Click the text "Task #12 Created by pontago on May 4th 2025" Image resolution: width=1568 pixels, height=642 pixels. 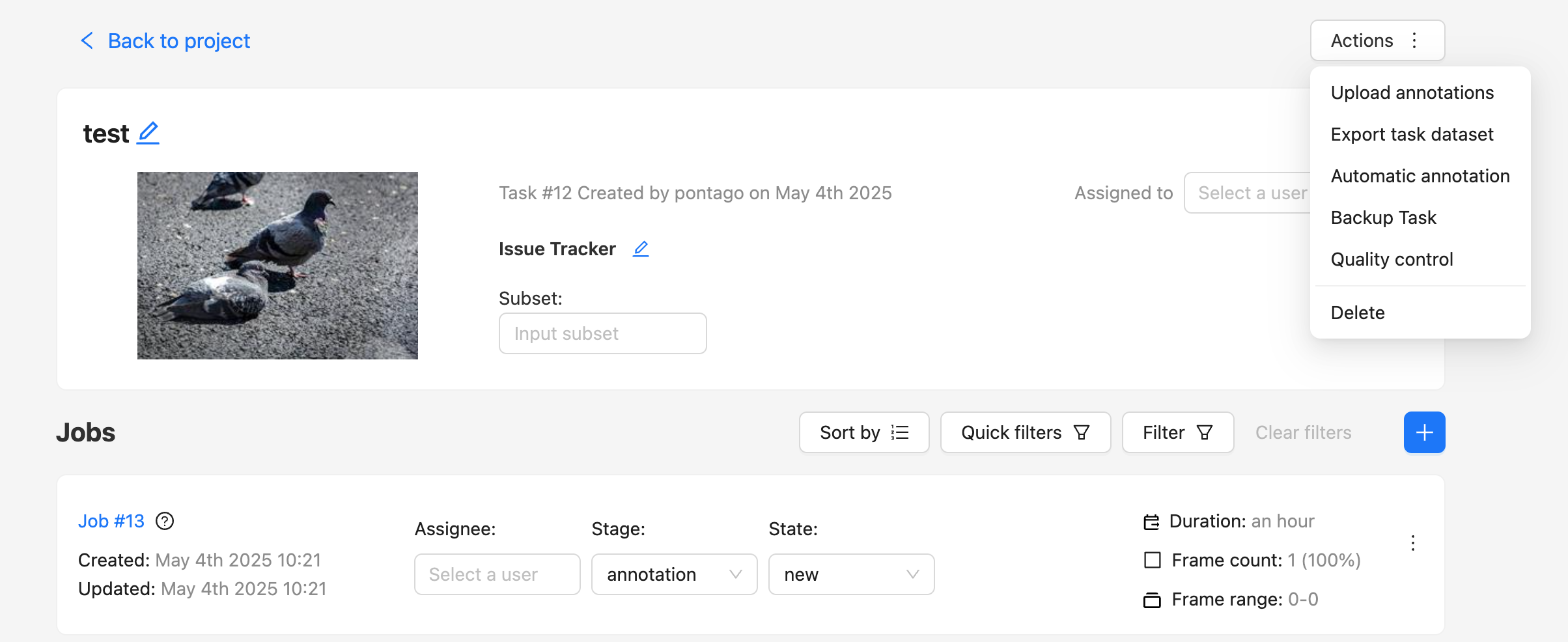(x=695, y=193)
